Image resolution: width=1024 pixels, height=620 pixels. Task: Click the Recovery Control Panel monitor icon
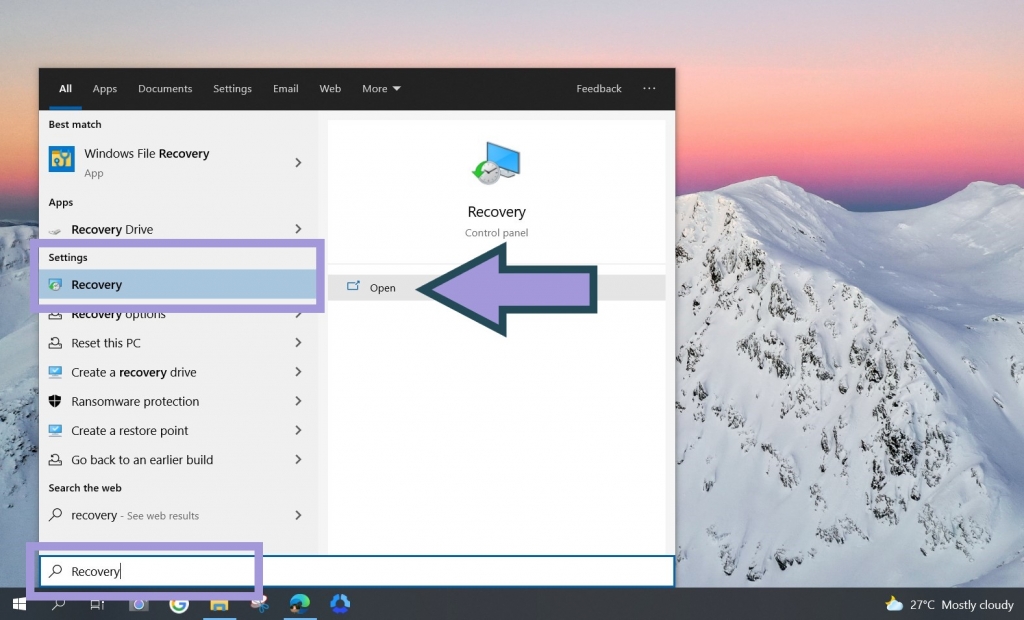(x=496, y=162)
